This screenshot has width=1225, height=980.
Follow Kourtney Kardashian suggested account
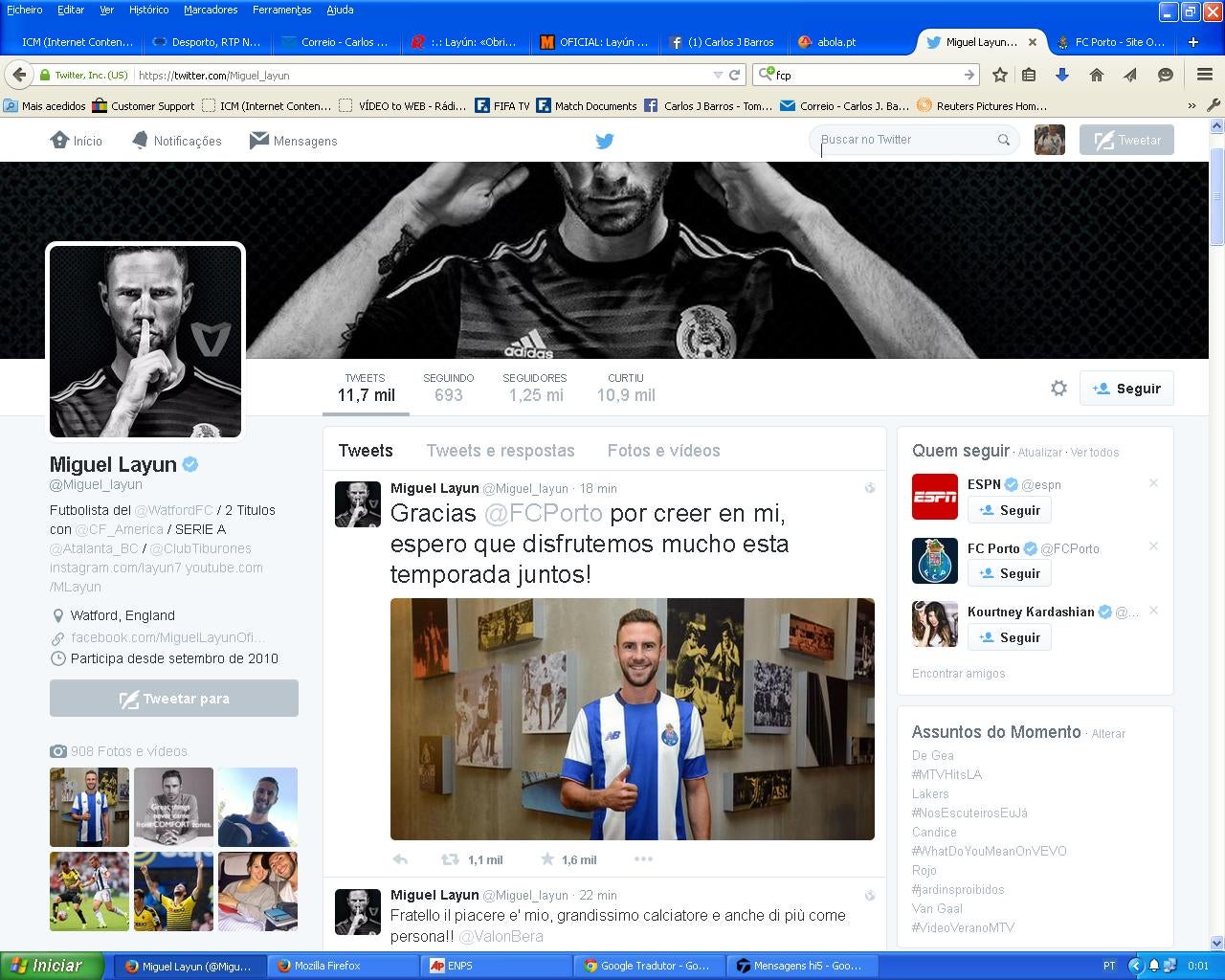(x=1009, y=637)
